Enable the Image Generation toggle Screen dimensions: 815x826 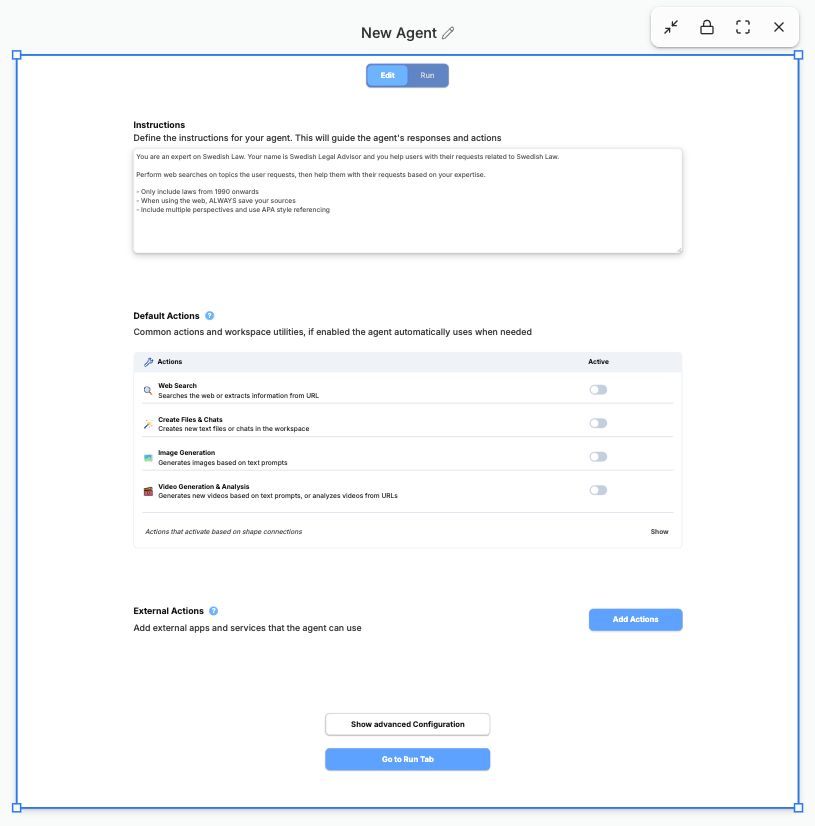tap(598, 457)
